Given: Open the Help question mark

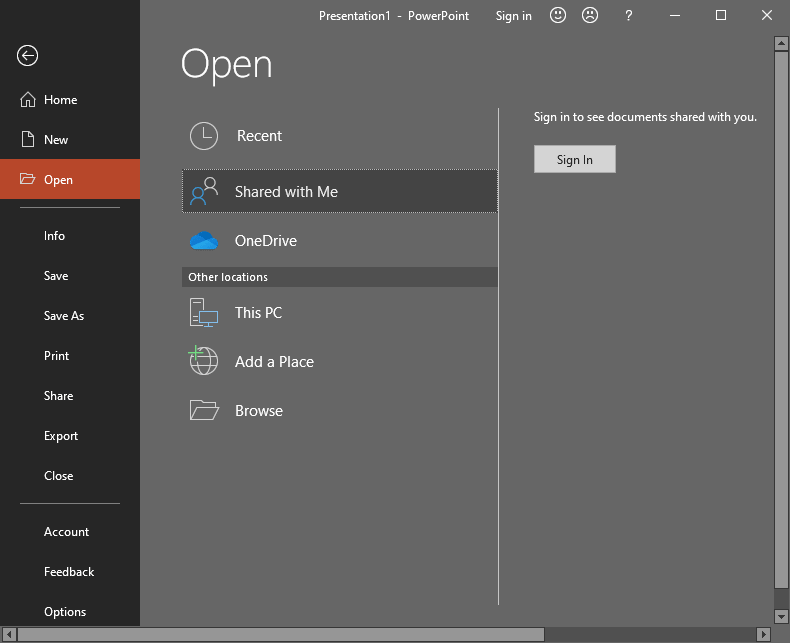Looking at the screenshot, I should coord(628,15).
